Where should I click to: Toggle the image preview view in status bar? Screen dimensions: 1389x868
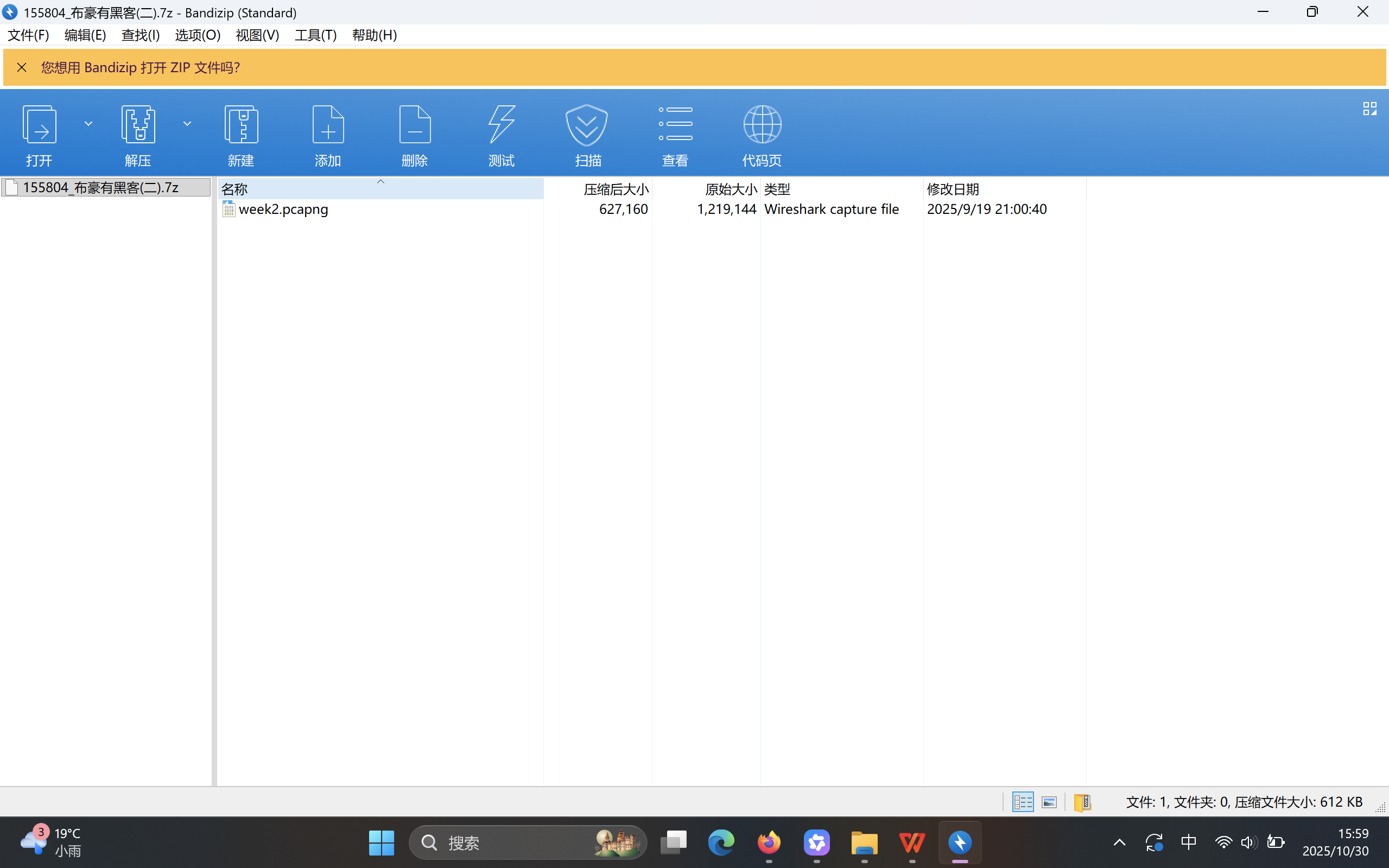click(1049, 802)
